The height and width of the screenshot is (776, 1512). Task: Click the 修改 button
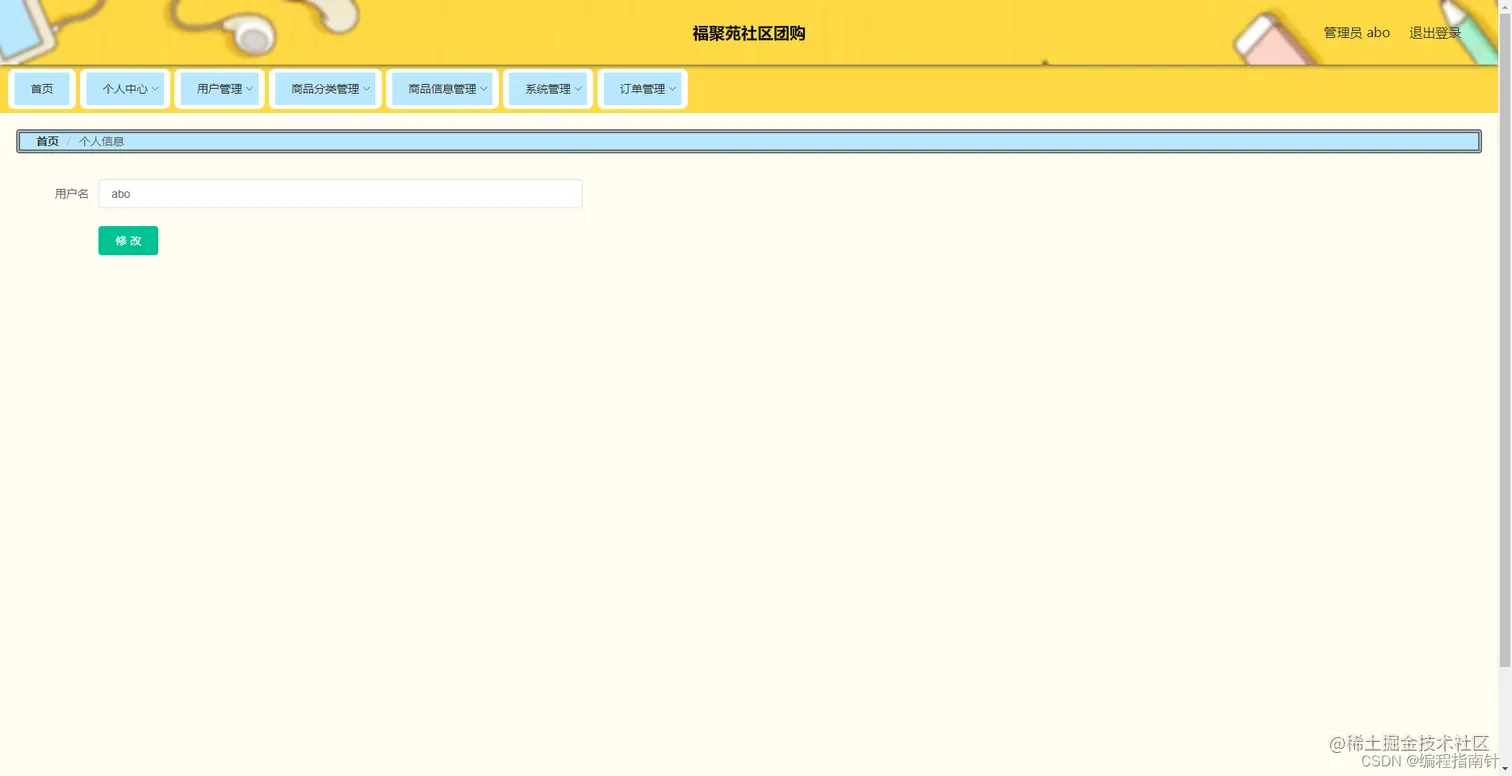(128, 241)
